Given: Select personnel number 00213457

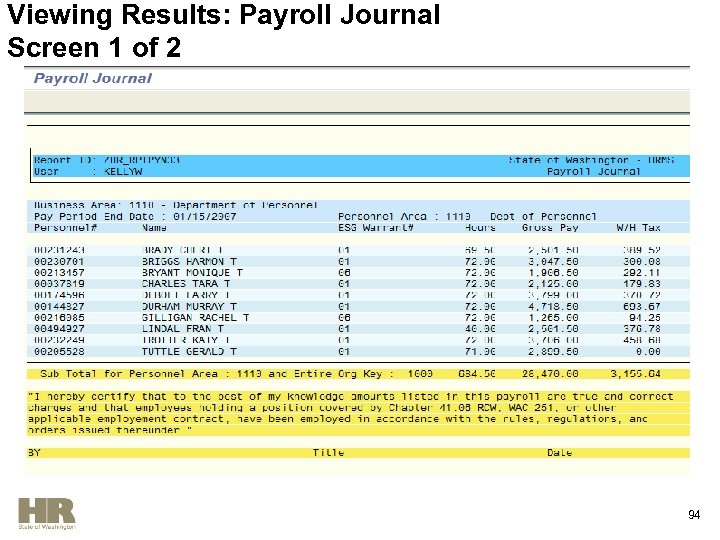Looking at the screenshot, I should 59,273.
